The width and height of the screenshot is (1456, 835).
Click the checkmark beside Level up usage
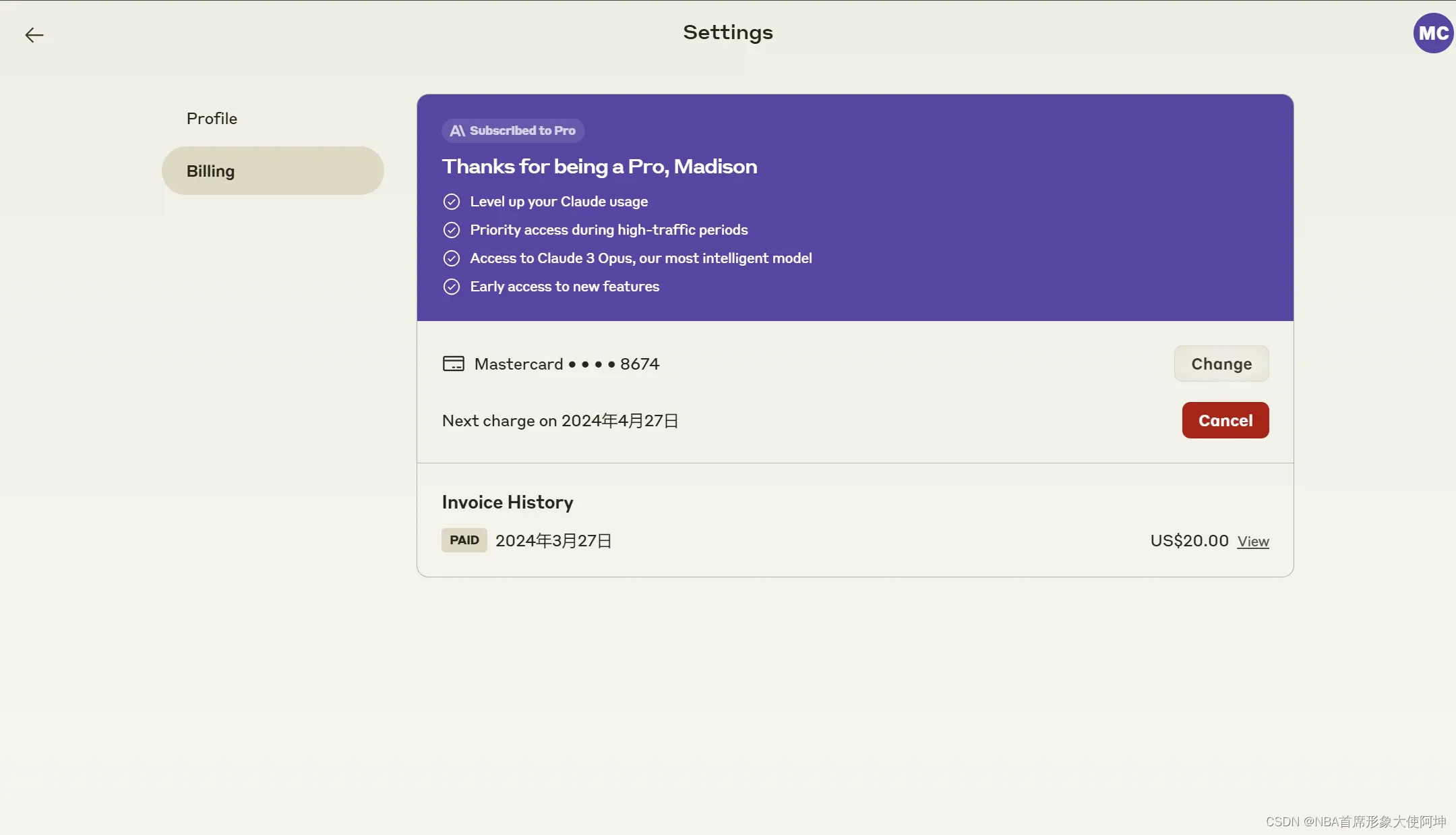click(452, 202)
